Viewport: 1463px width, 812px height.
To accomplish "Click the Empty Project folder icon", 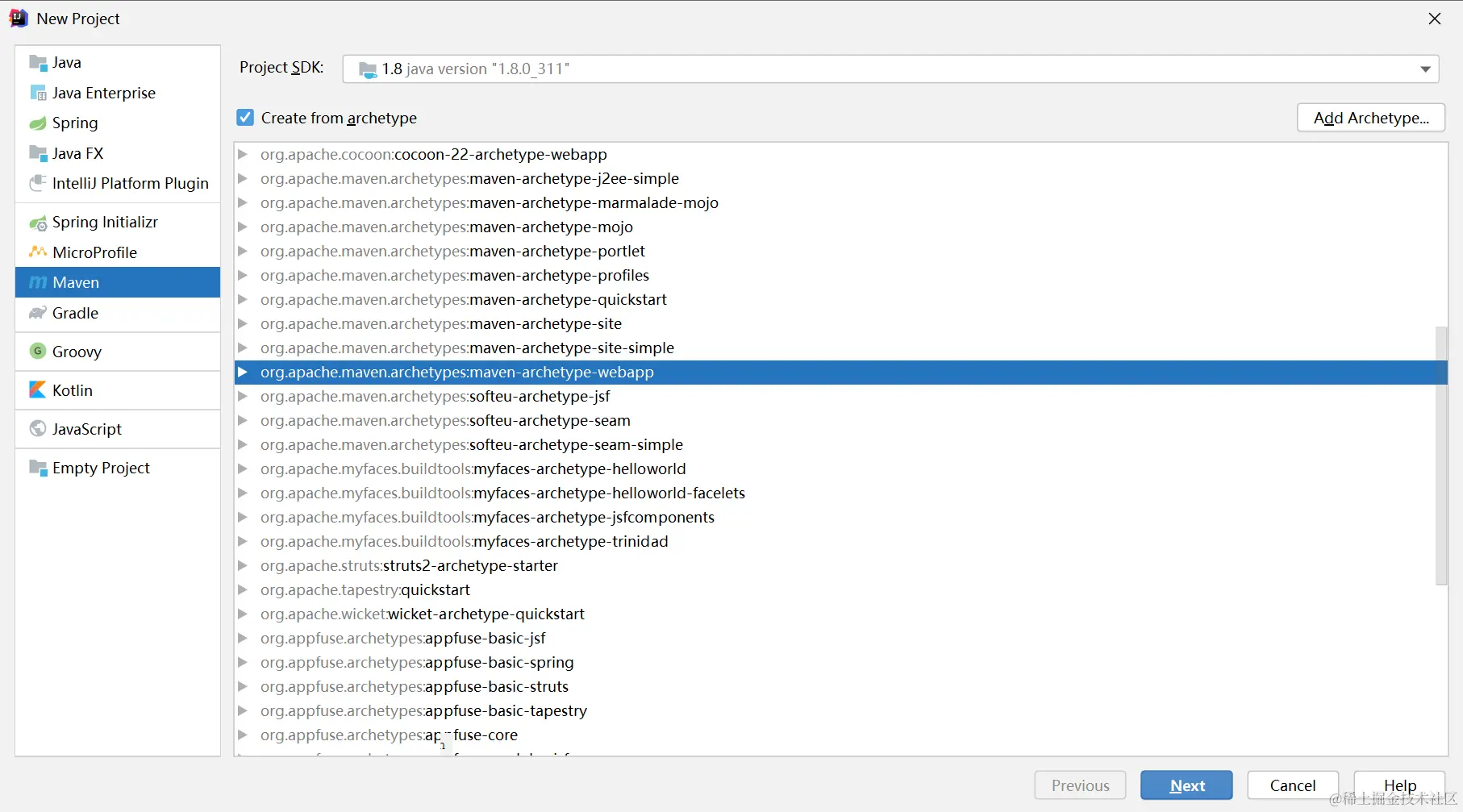I will (x=38, y=468).
